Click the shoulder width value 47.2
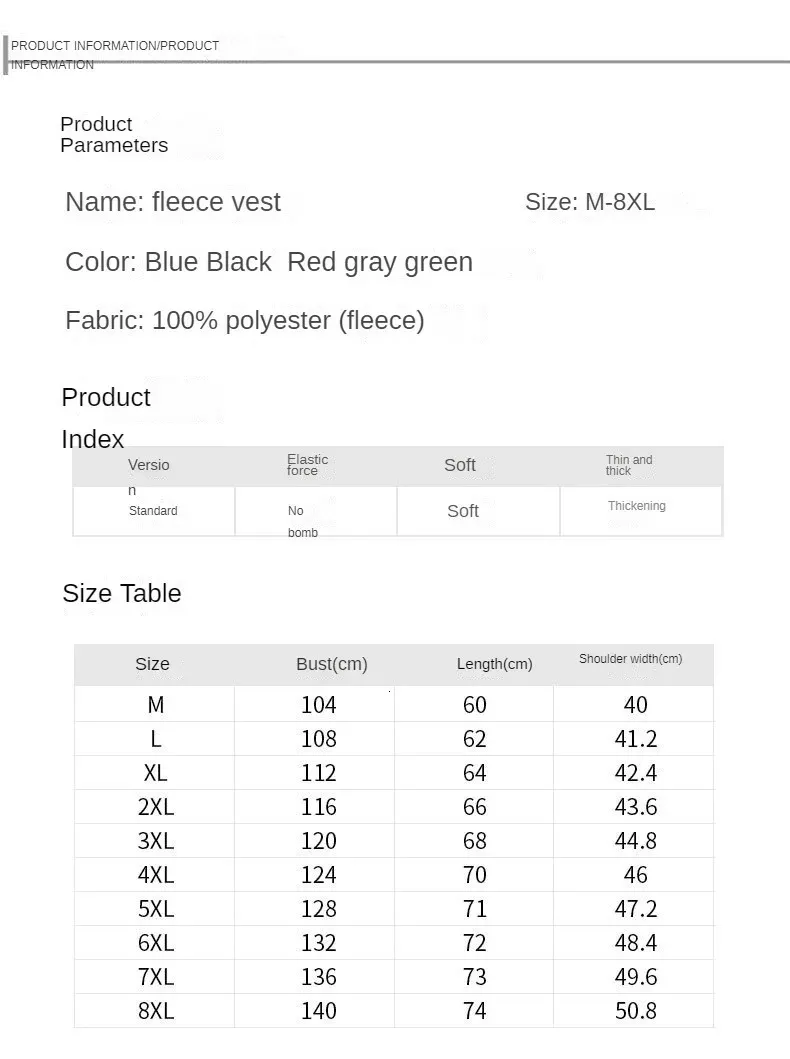The height and width of the screenshot is (1059, 790). pyautogui.click(x=635, y=909)
